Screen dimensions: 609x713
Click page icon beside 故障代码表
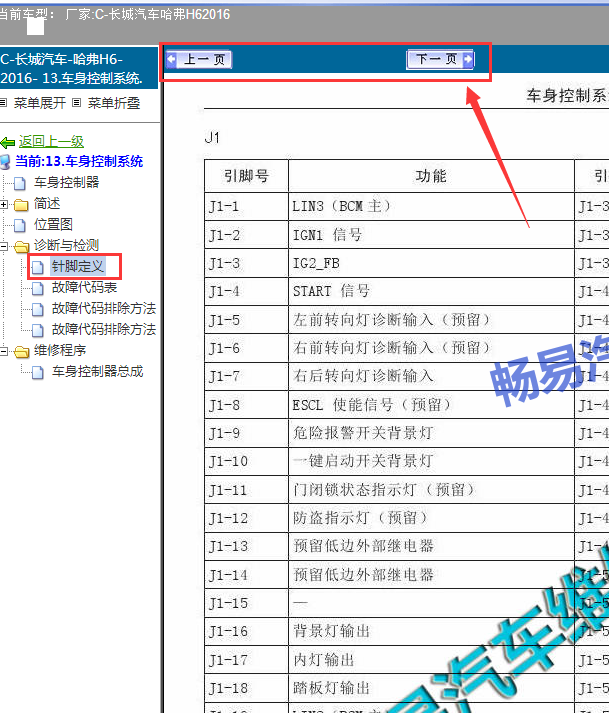(x=38, y=288)
